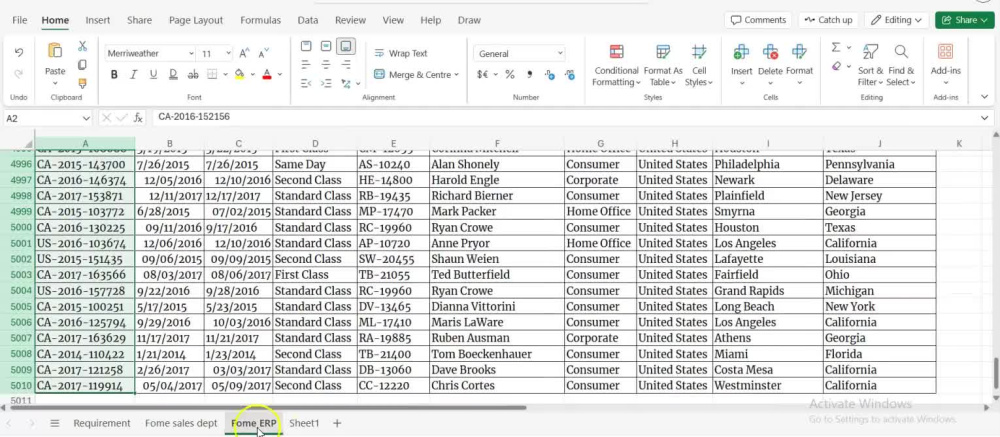This screenshot has height=437, width=1000.
Task: Apply comma style format
Action: (x=529, y=75)
